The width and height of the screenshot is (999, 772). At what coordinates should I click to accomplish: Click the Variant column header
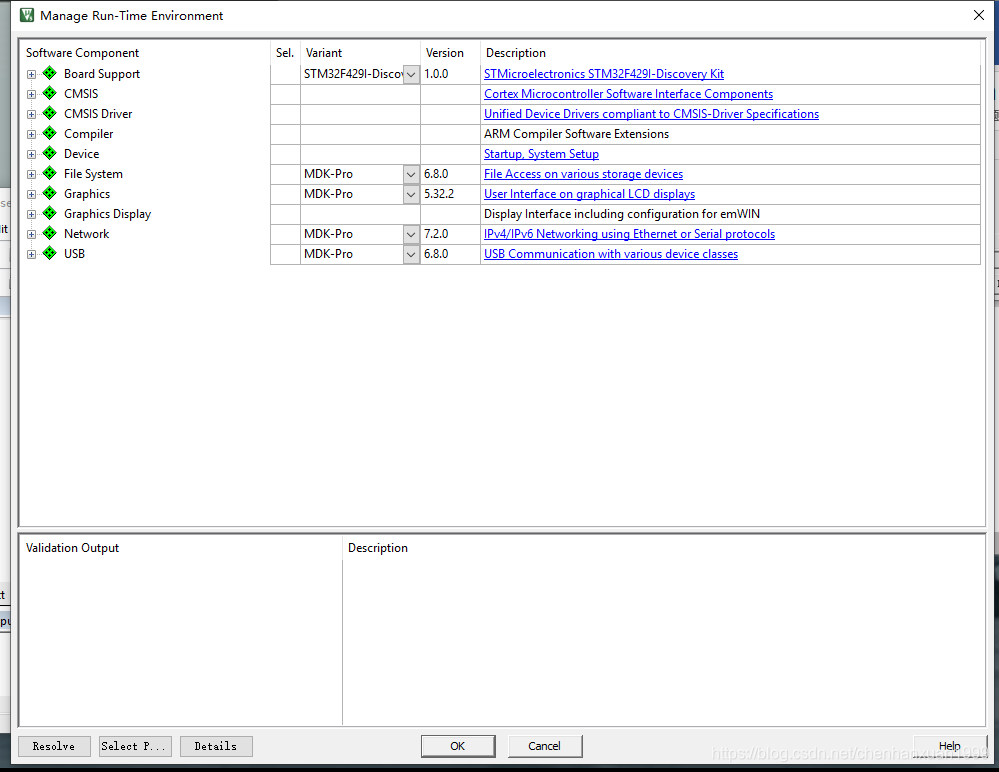pos(324,53)
